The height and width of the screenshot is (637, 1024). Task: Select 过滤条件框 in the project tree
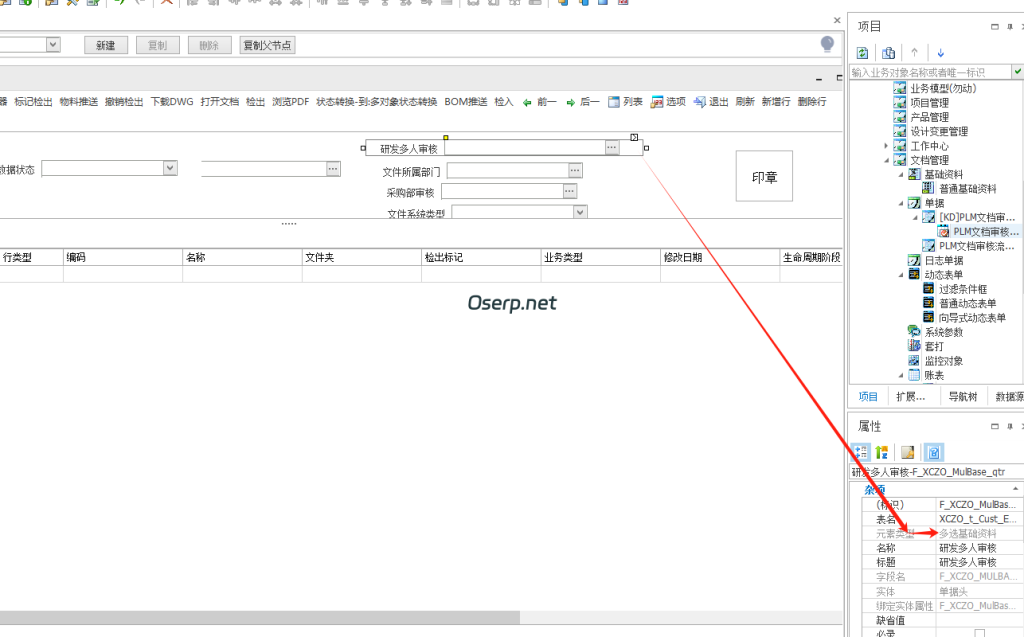click(964, 289)
